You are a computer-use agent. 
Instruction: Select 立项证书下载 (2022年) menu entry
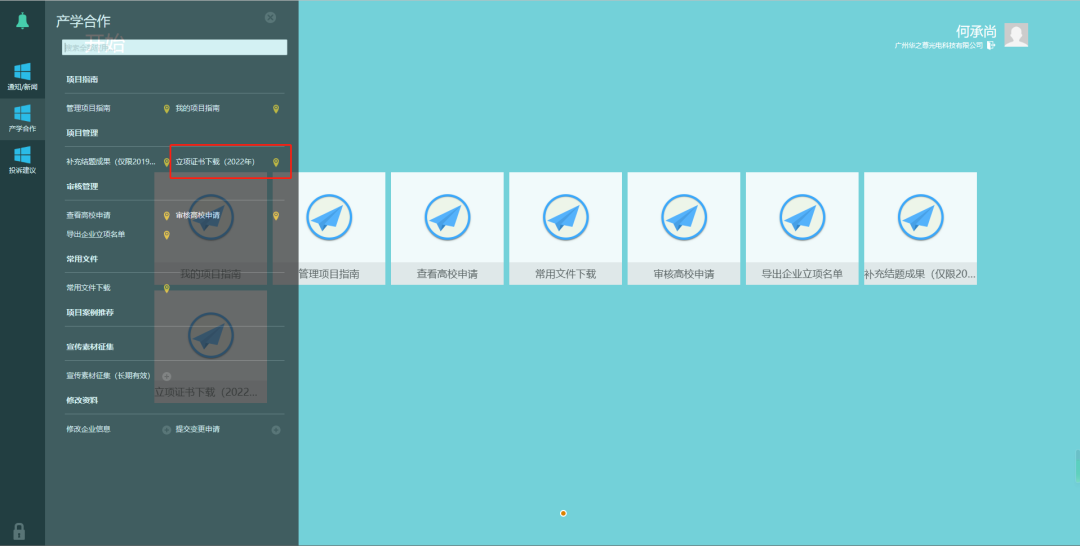pos(215,162)
